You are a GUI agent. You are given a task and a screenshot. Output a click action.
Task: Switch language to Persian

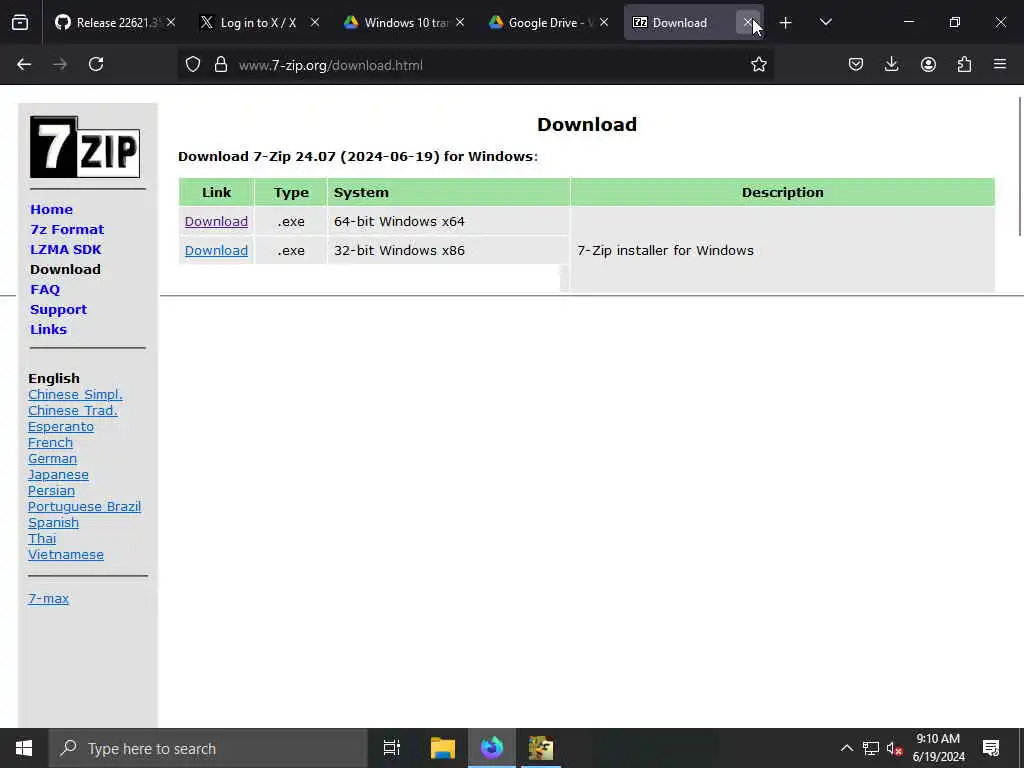[x=51, y=490]
